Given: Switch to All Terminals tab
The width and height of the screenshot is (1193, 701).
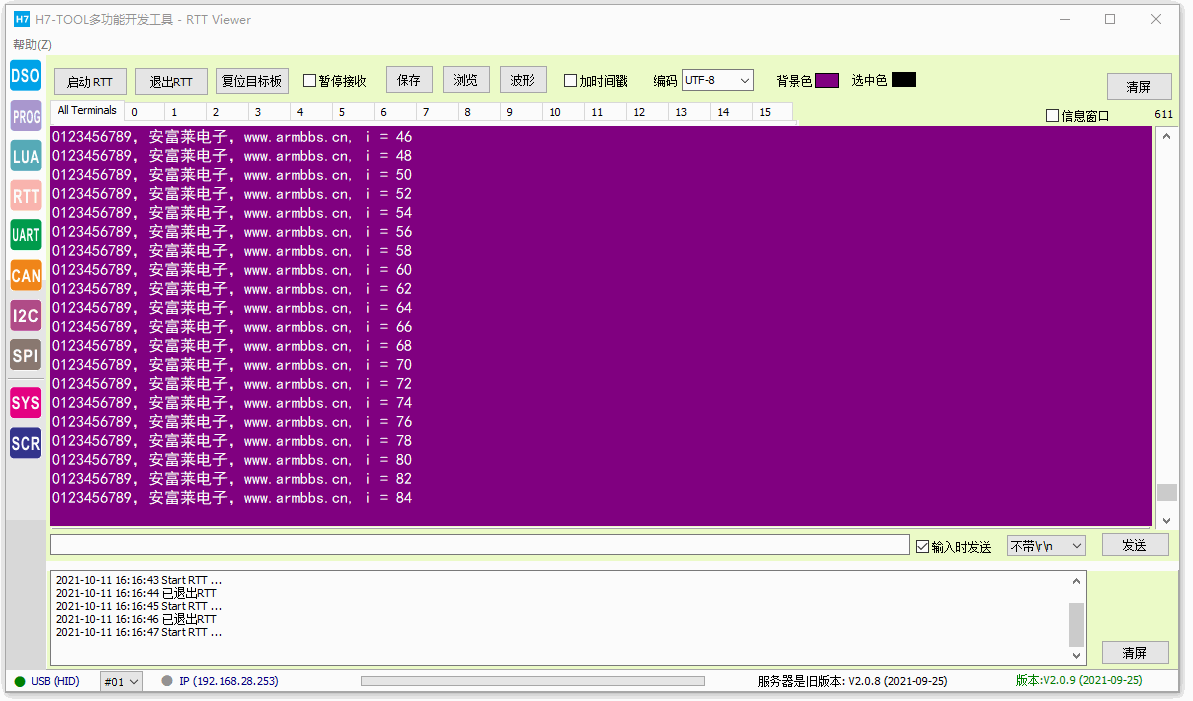Looking at the screenshot, I should [87, 111].
